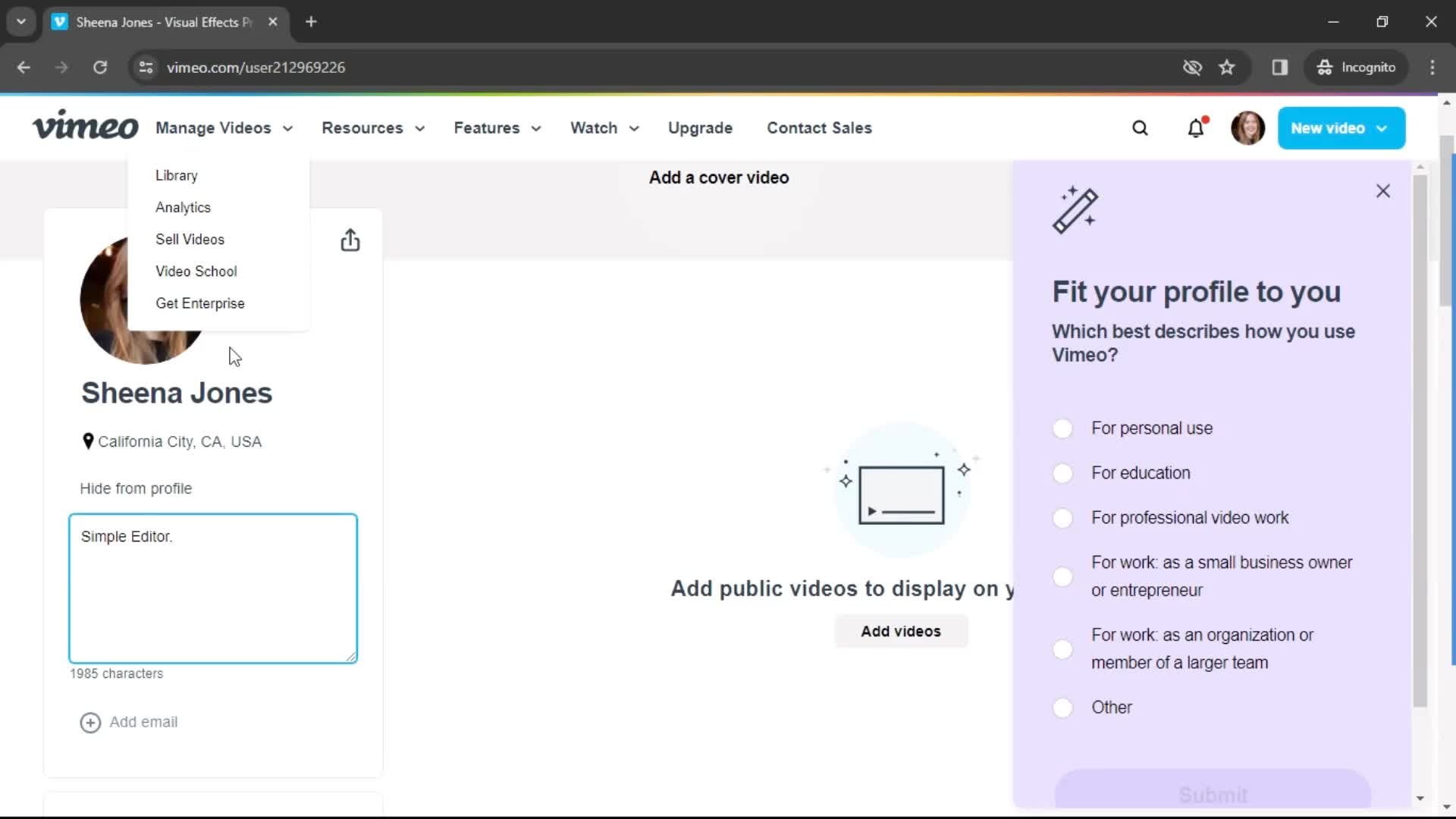Screen dimensions: 1456x819
Task: Click the magic wand icon in panel
Action: [x=1075, y=210]
